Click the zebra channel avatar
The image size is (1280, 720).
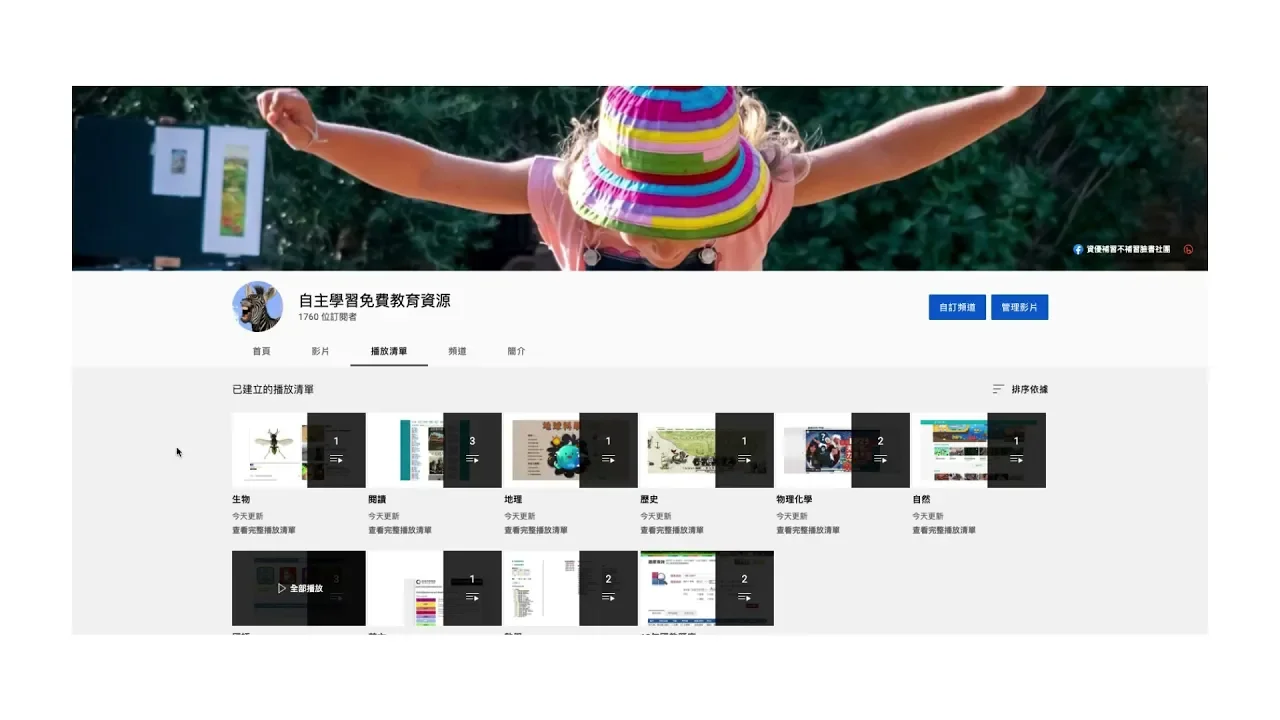point(258,306)
